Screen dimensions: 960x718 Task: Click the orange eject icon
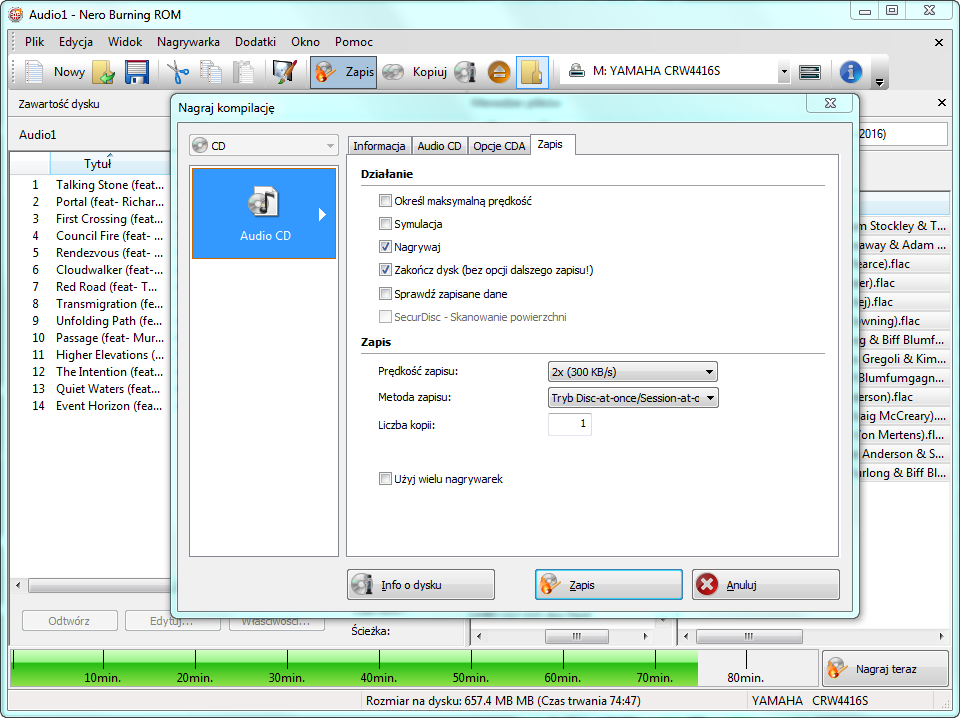[x=499, y=72]
